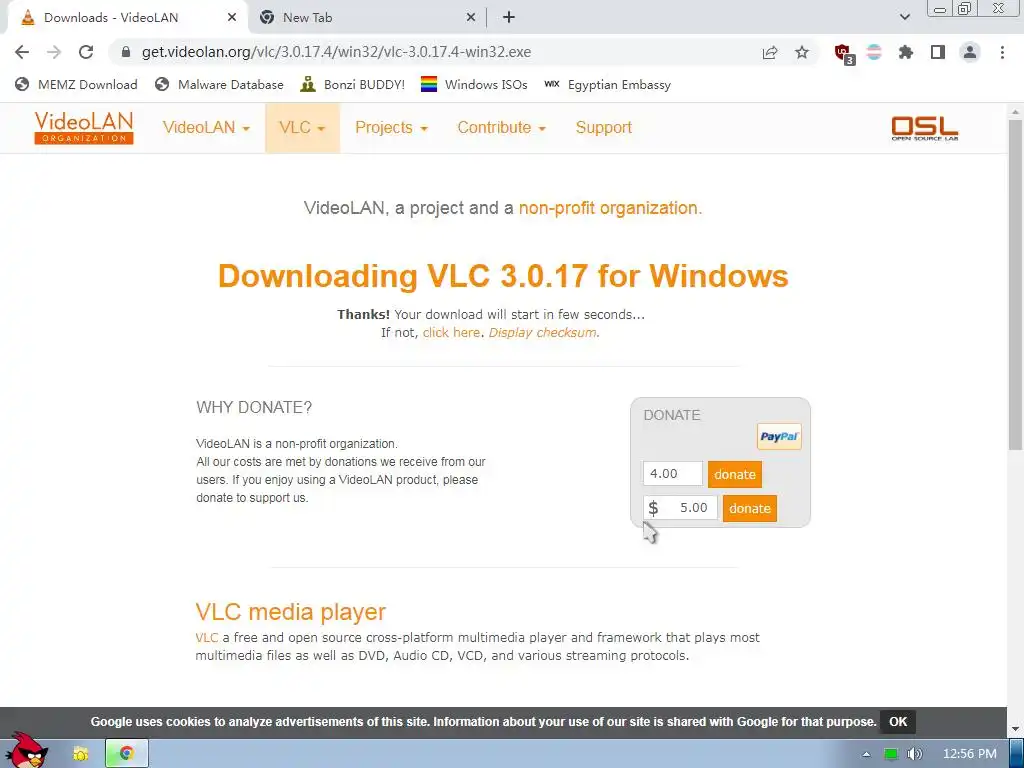The height and width of the screenshot is (768, 1024).
Task: Open the Extensions puzzle menu
Action: 906,52
